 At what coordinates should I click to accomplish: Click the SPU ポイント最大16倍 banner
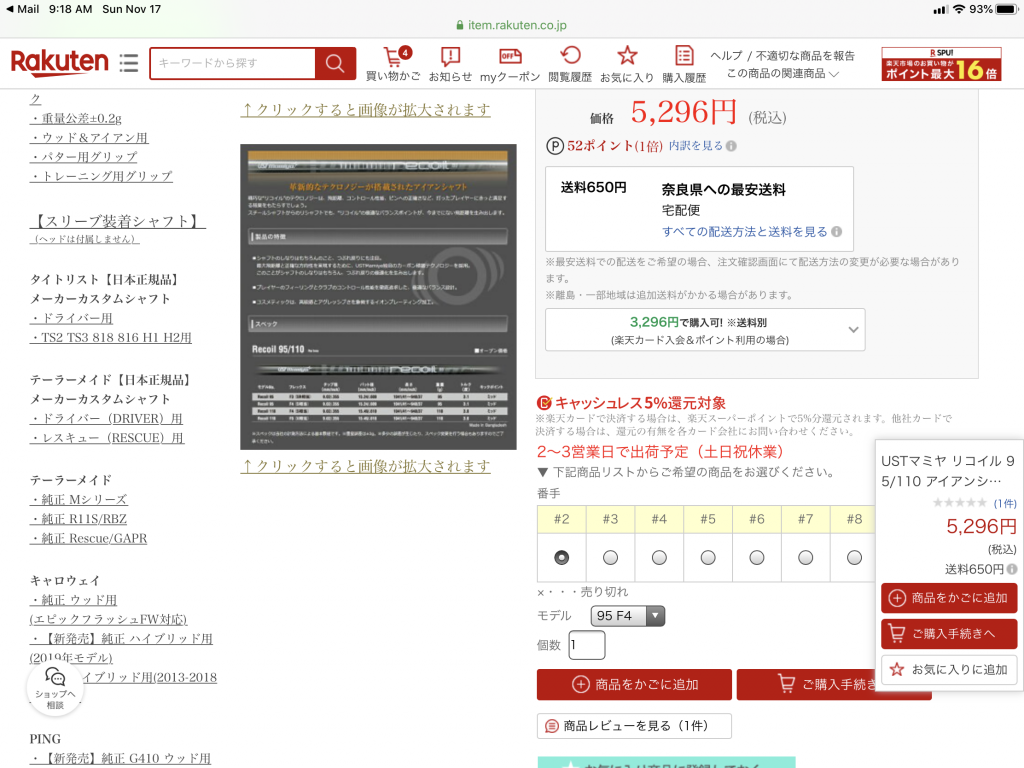tap(941, 64)
